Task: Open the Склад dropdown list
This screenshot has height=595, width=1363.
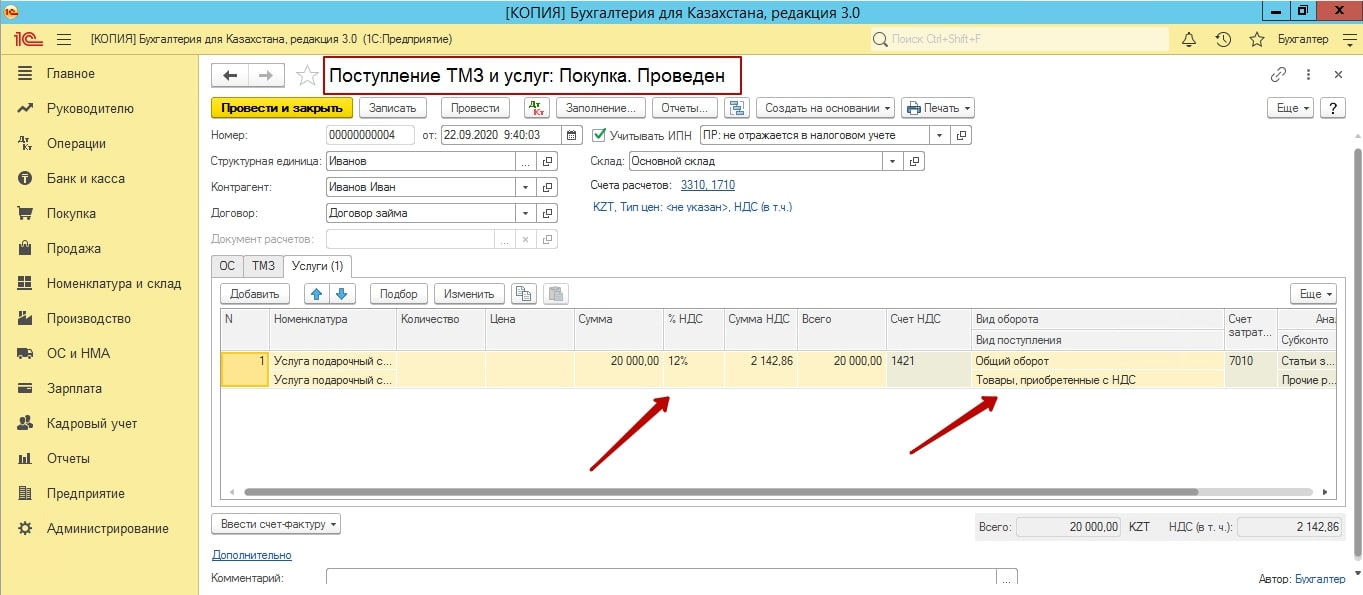Action: 891,161
